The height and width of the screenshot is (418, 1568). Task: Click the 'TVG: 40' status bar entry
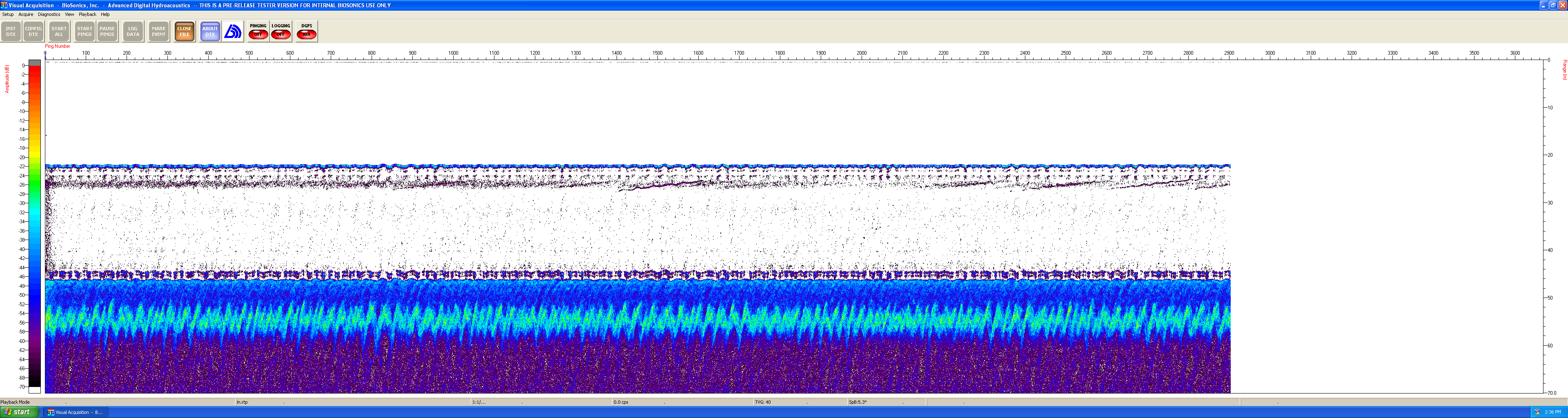(x=763, y=402)
